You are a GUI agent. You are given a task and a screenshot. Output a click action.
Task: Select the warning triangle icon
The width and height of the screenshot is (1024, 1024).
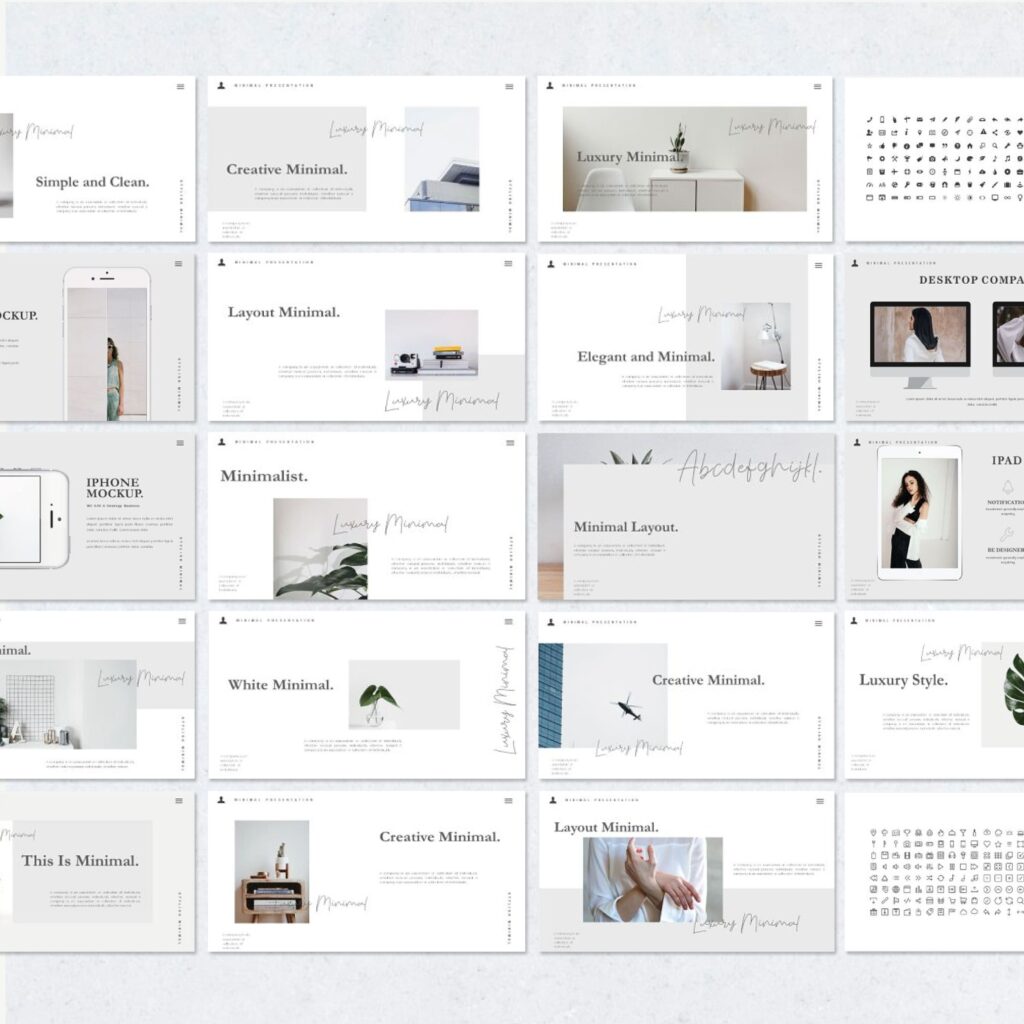[x=984, y=132]
